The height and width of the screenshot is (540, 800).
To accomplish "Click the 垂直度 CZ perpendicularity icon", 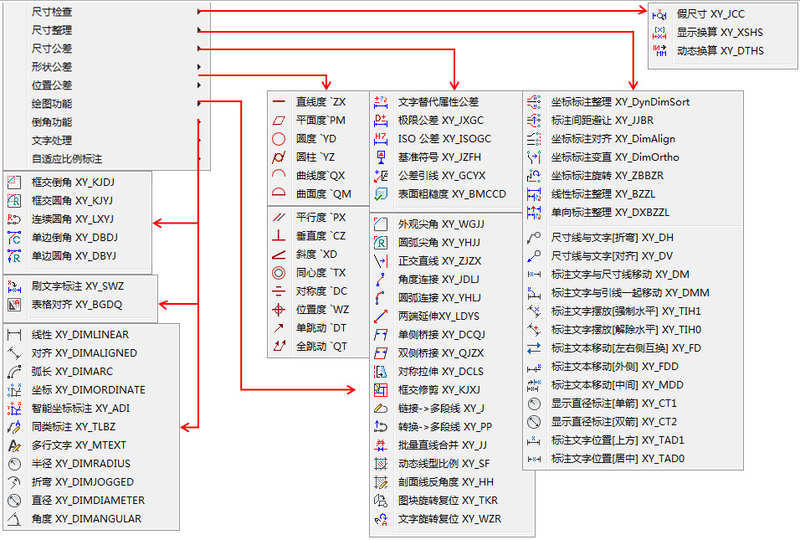I will click(x=279, y=235).
